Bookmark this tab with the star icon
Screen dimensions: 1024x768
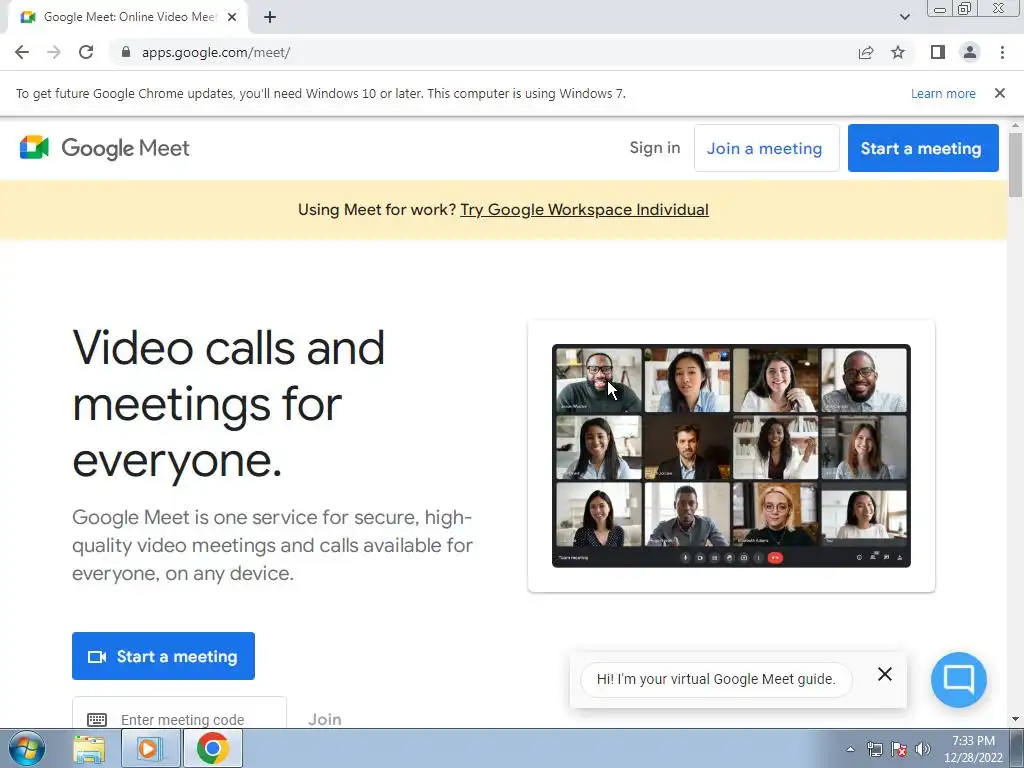pyautogui.click(x=898, y=52)
